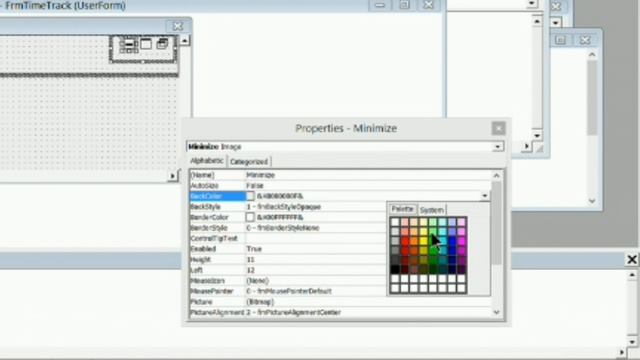The height and width of the screenshot is (360, 640).
Task: Select the BorderColor property name
Action: 217,217
